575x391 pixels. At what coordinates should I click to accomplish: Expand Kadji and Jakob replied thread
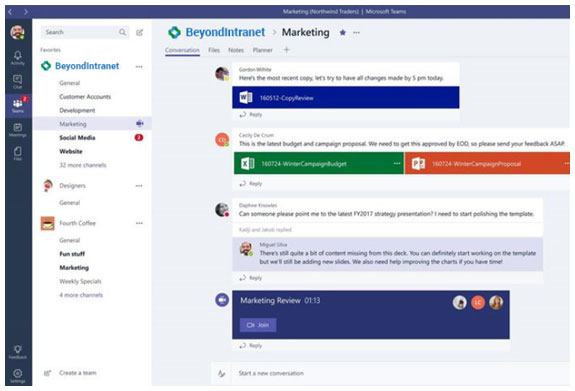pyautogui.click(x=265, y=230)
